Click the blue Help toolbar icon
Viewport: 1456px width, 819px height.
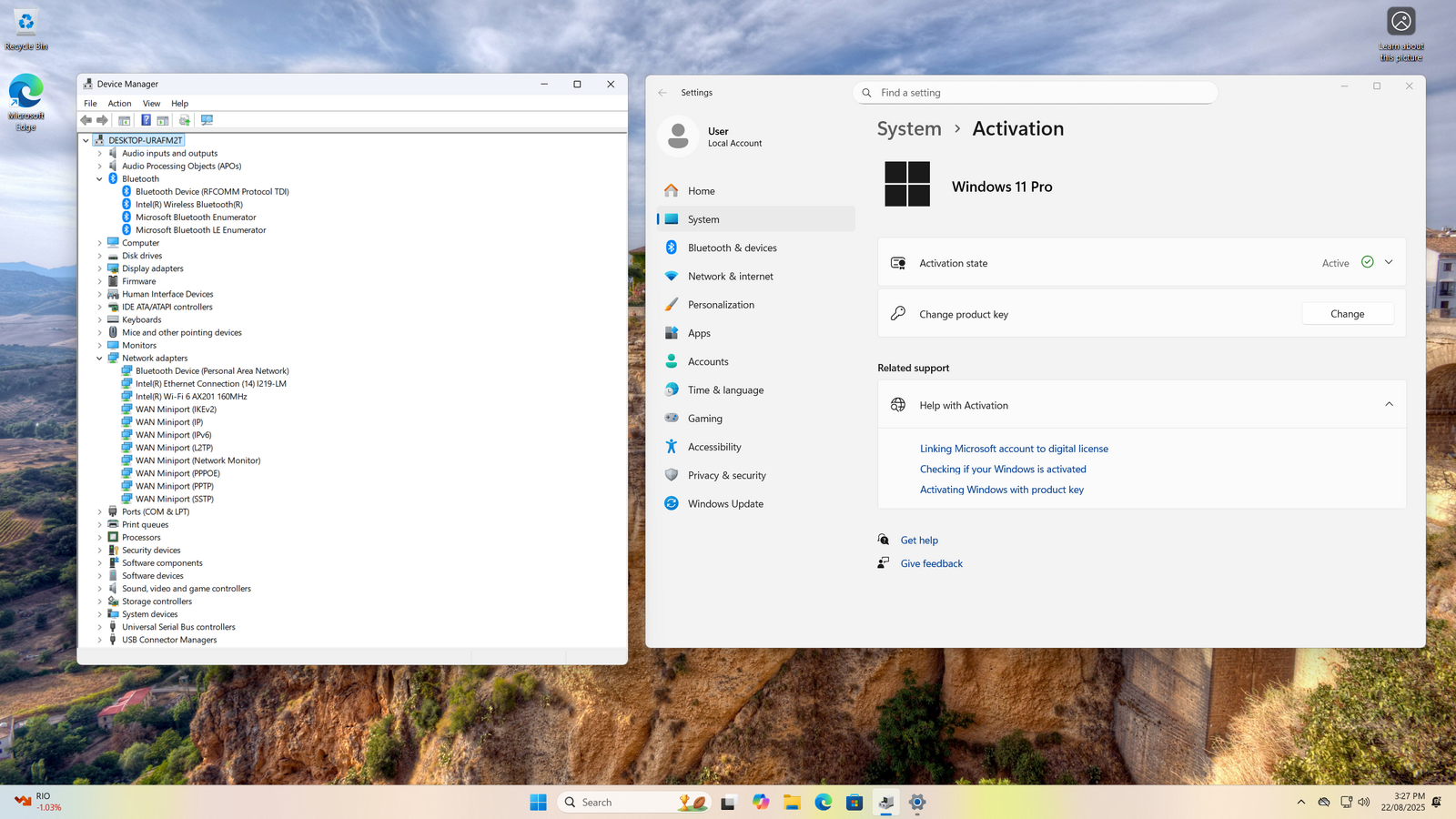(146, 120)
